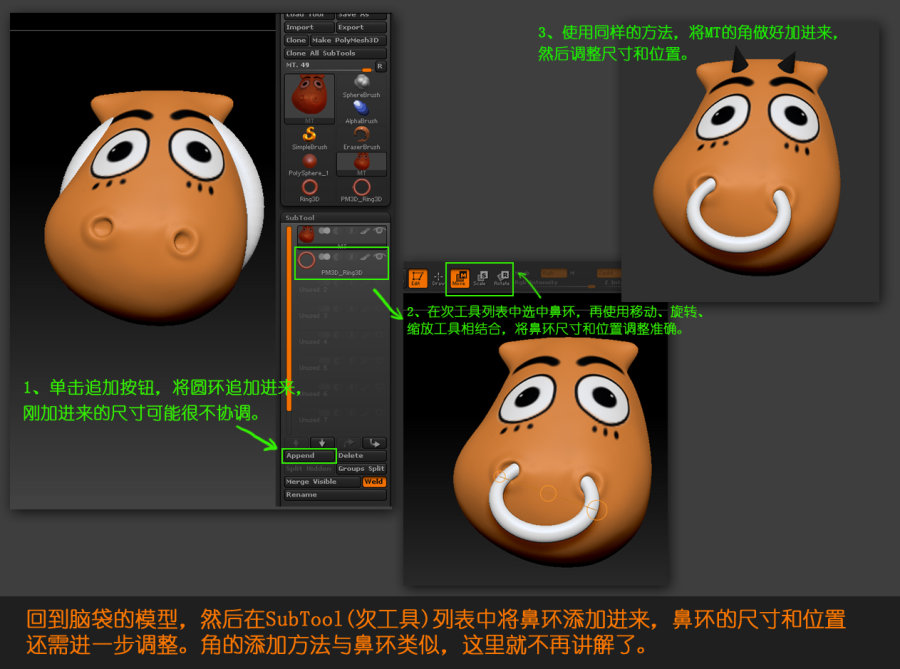Click the large MT current tool thumbnail
This screenshot has height=669, width=900.
pos(309,99)
